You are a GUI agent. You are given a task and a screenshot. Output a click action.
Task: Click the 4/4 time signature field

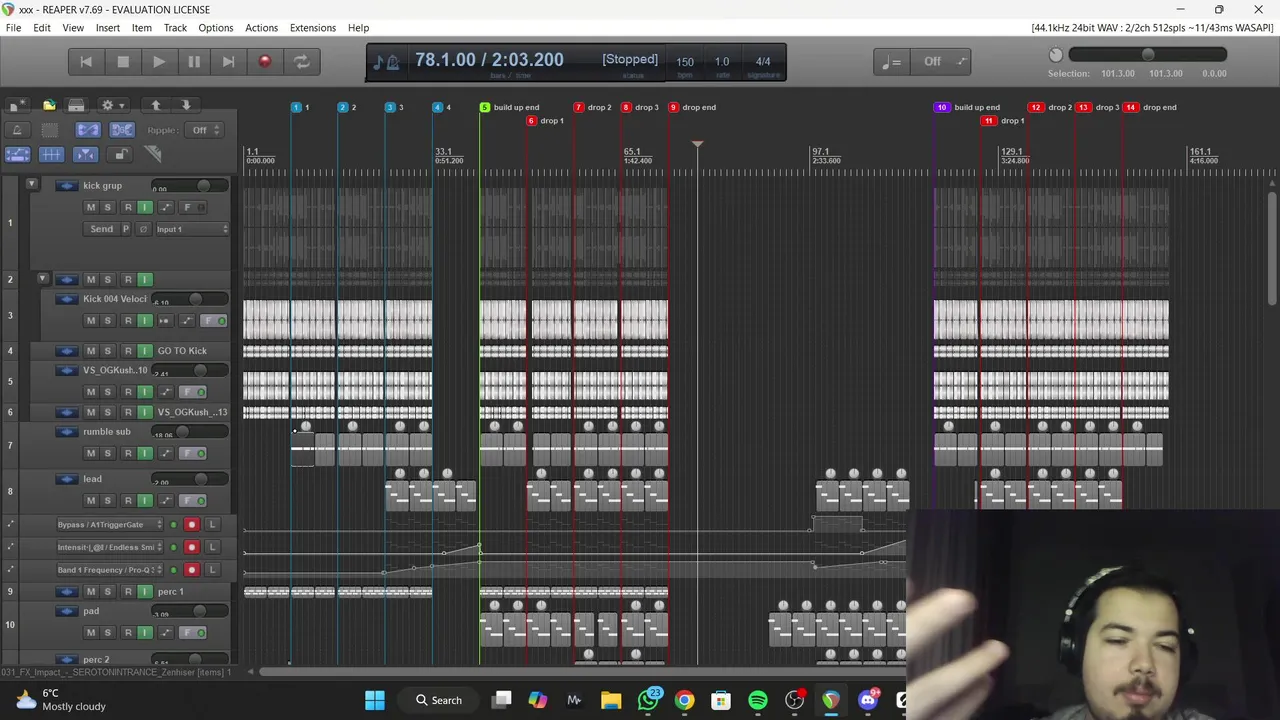coord(763,62)
